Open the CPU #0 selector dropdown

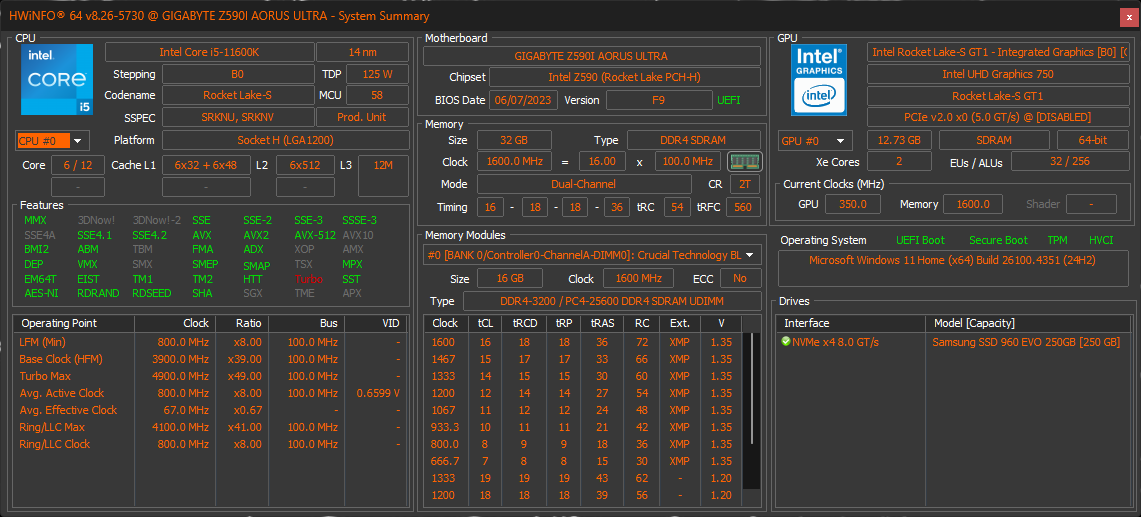(x=52, y=141)
